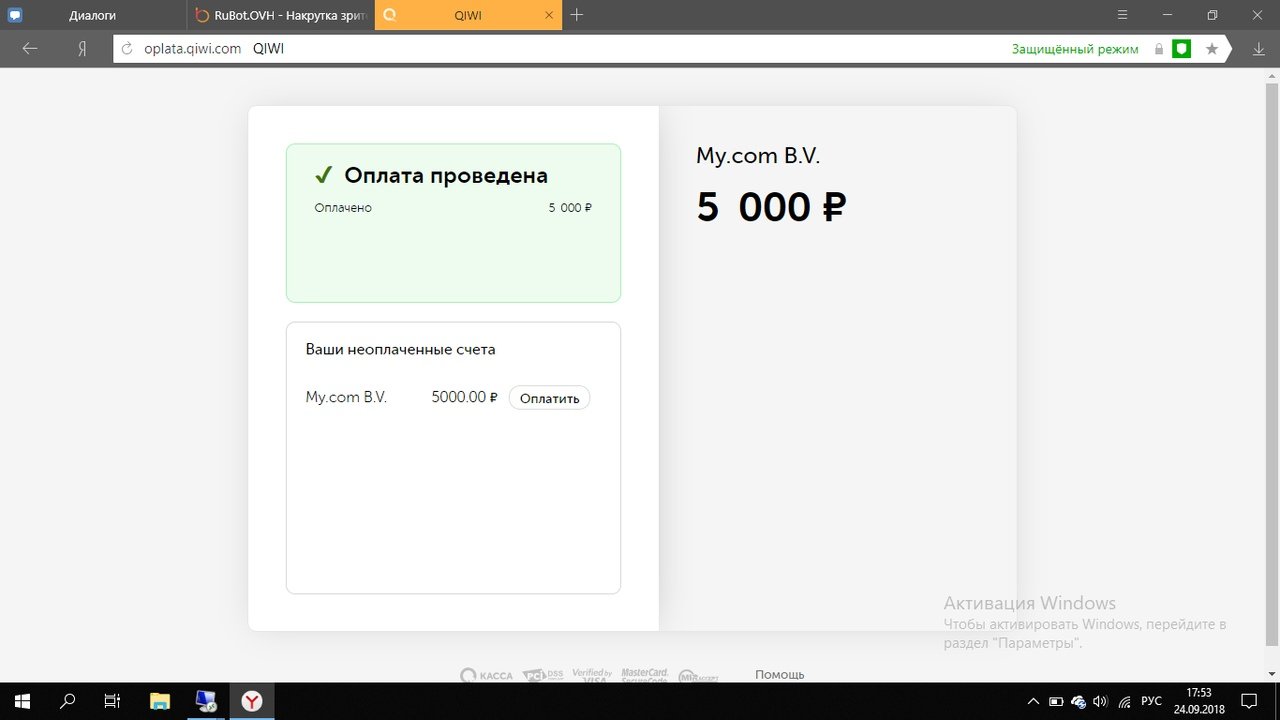Open File Explorer from the taskbar
The image size is (1280, 720).
coord(160,701)
